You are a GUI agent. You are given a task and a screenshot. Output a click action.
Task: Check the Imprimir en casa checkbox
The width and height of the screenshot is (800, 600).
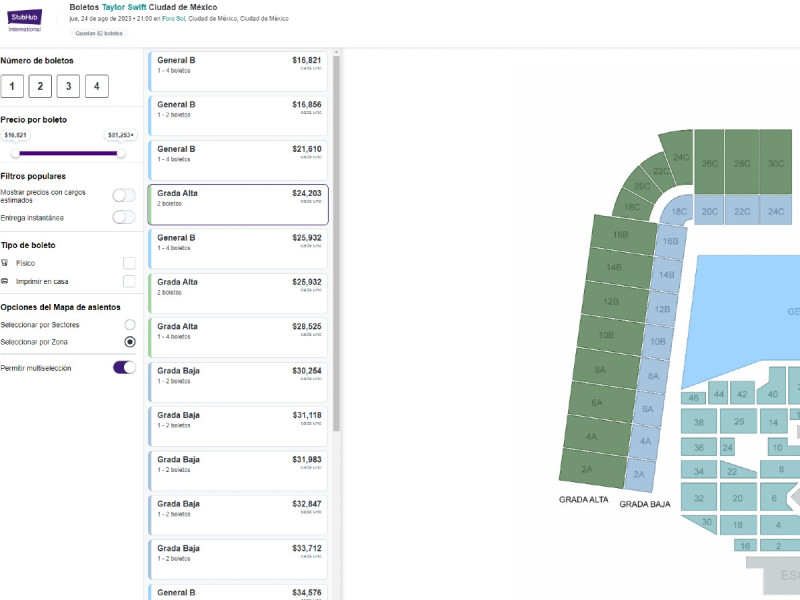pos(129,282)
